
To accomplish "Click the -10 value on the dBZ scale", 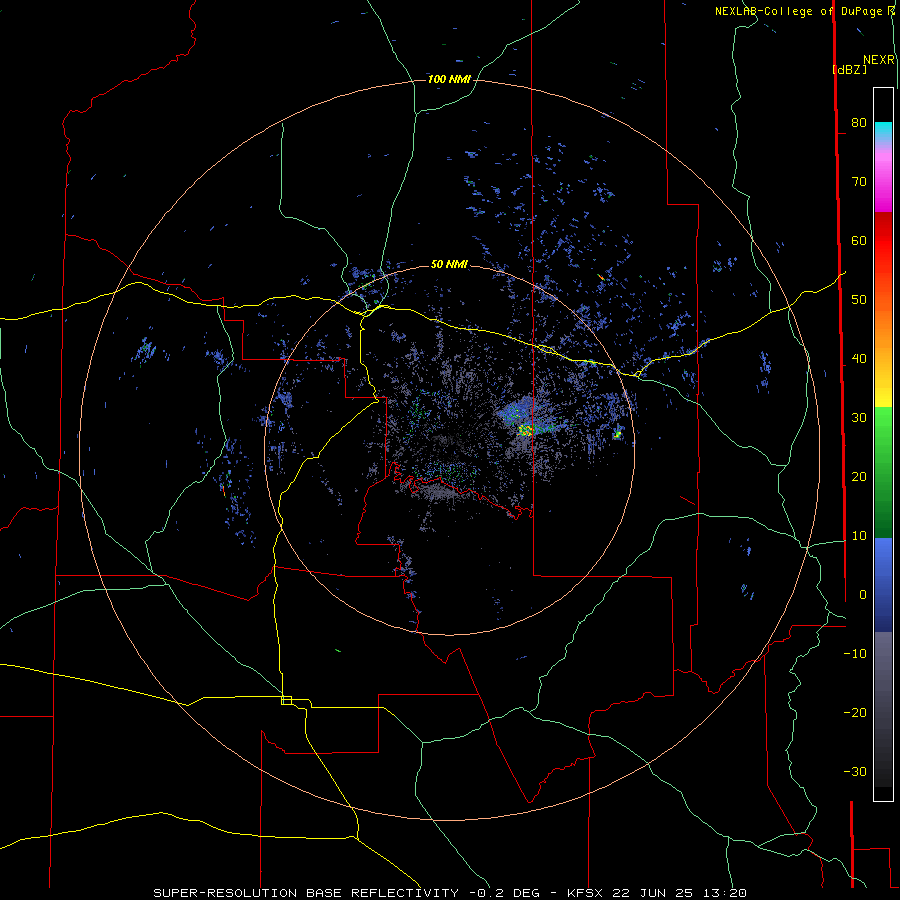I will coord(855,654).
